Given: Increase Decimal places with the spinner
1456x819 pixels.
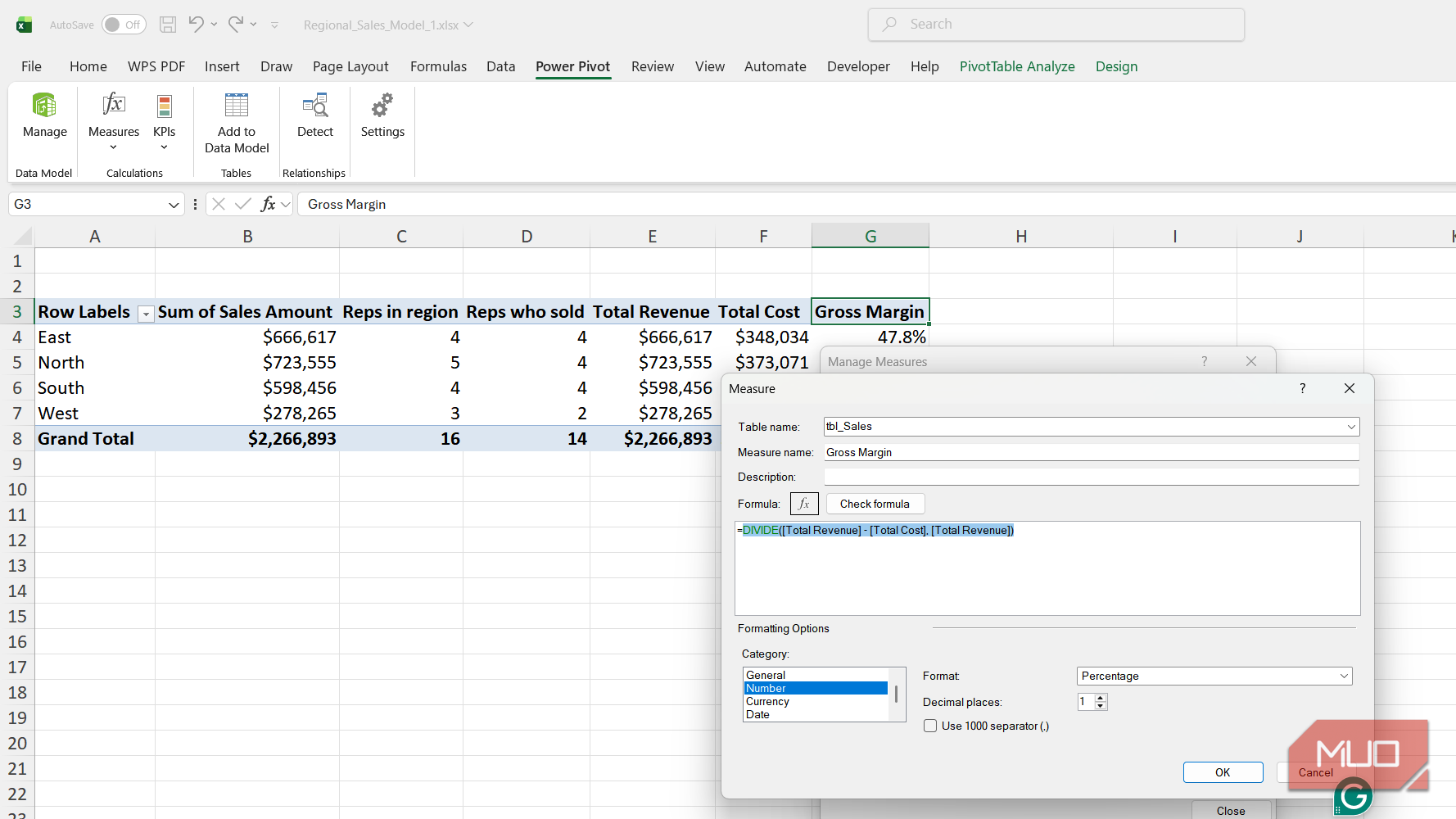Looking at the screenshot, I should tap(1101, 698).
